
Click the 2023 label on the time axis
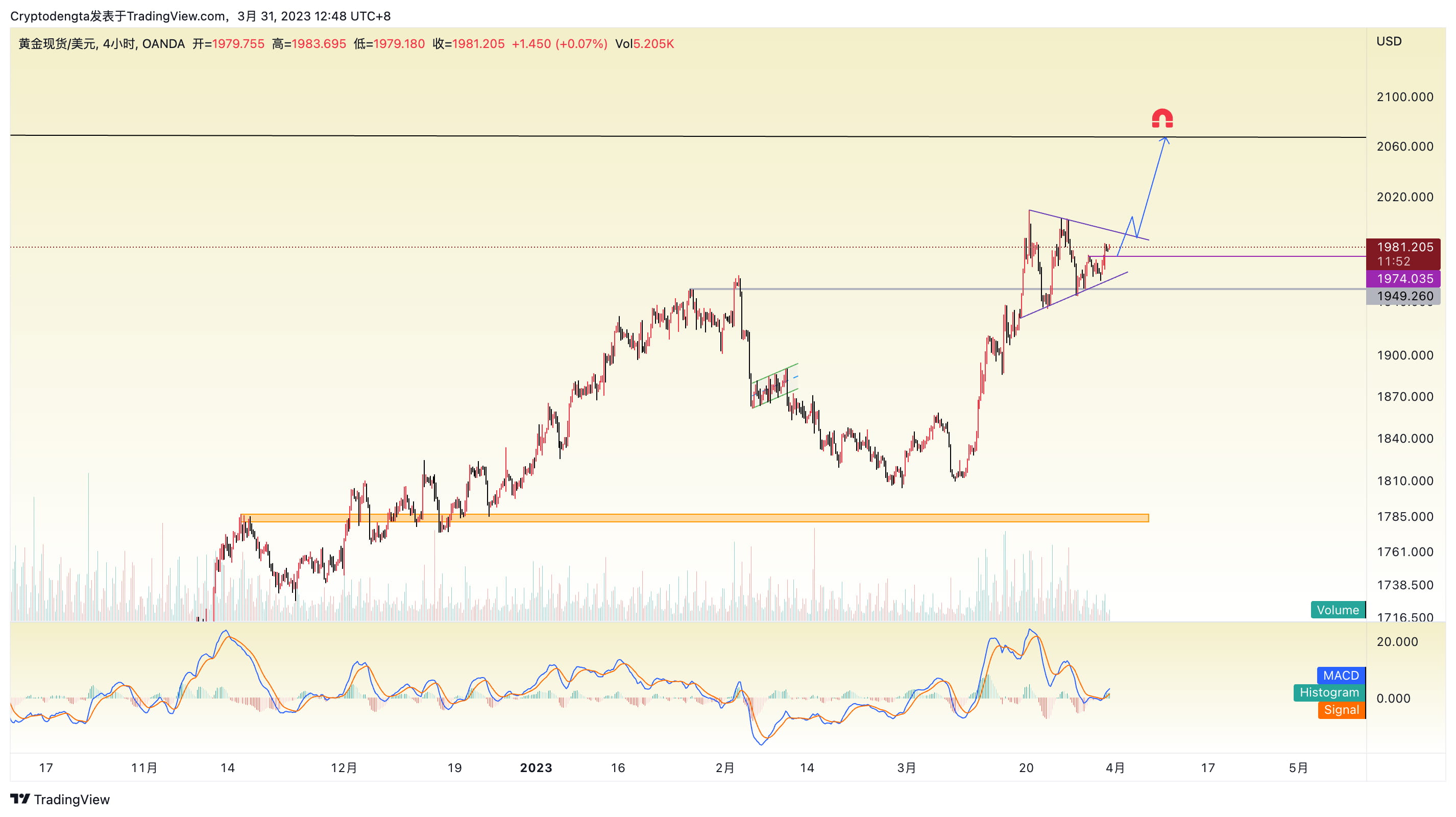point(535,767)
